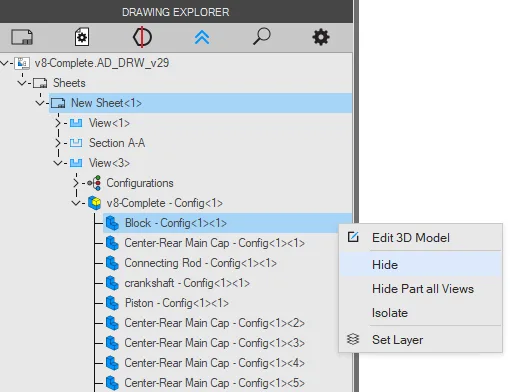Choose Set Layer from context menu
Screen dimensions: 510x392
(x=420, y=340)
